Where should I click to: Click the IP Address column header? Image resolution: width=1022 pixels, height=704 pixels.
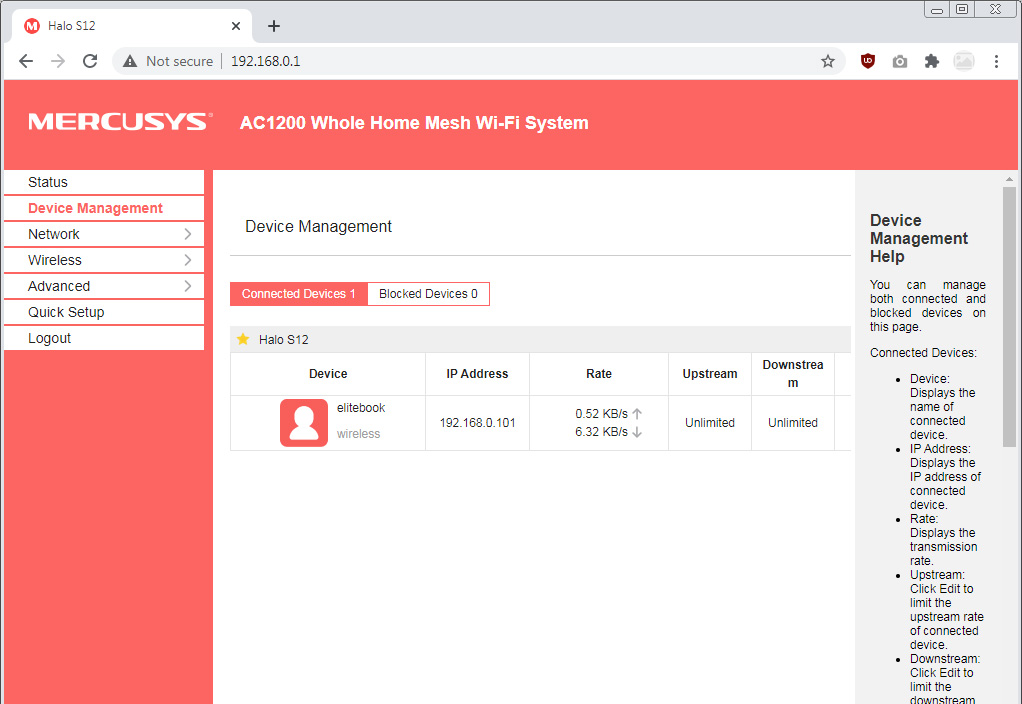(477, 374)
